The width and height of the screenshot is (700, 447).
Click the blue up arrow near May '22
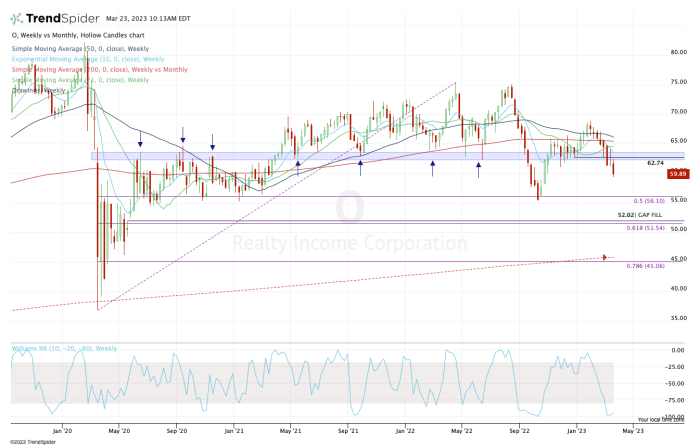481,163
